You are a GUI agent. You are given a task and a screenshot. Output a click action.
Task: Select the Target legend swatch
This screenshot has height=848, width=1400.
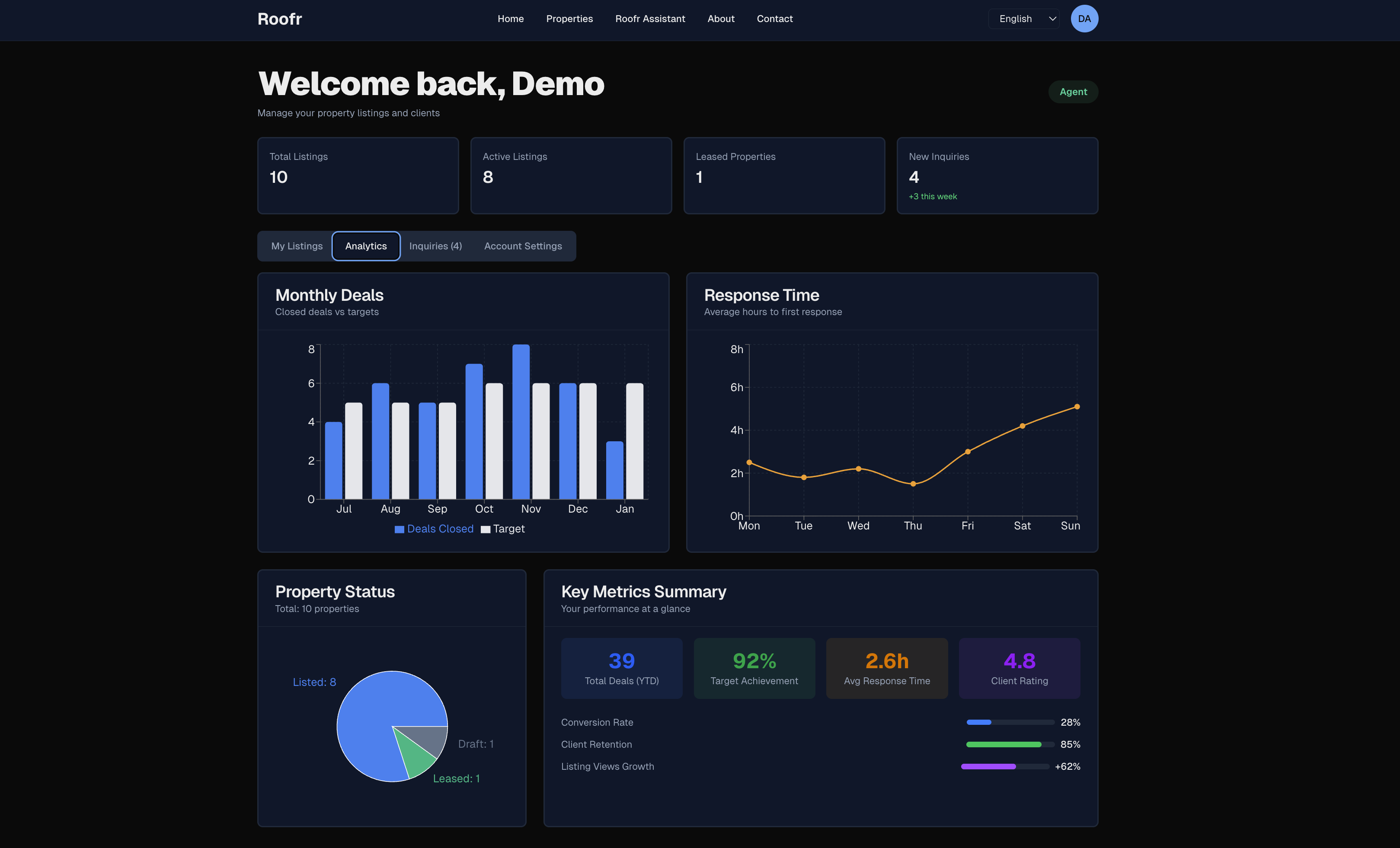[x=486, y=529]
